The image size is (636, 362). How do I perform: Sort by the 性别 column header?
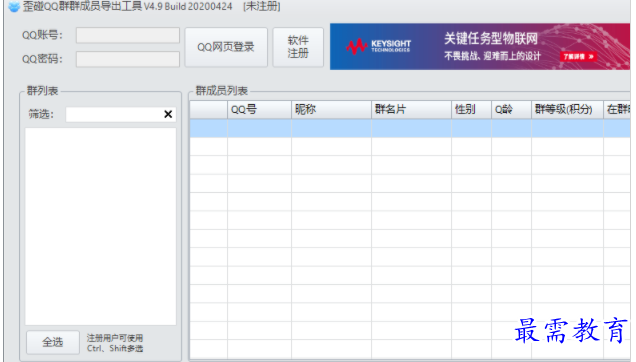[471, 110]
